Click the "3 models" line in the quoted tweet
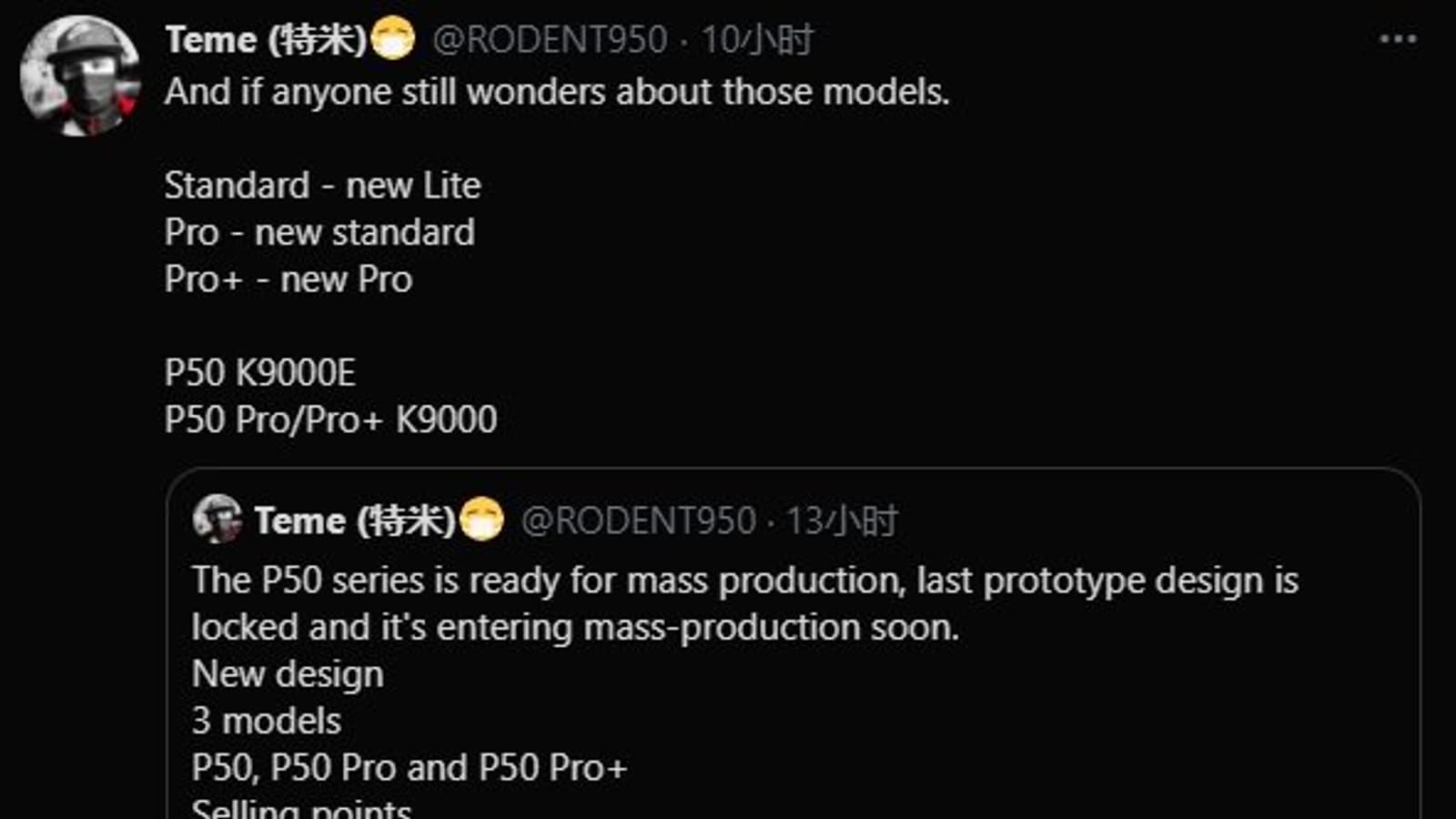 [x=267, y=721]
